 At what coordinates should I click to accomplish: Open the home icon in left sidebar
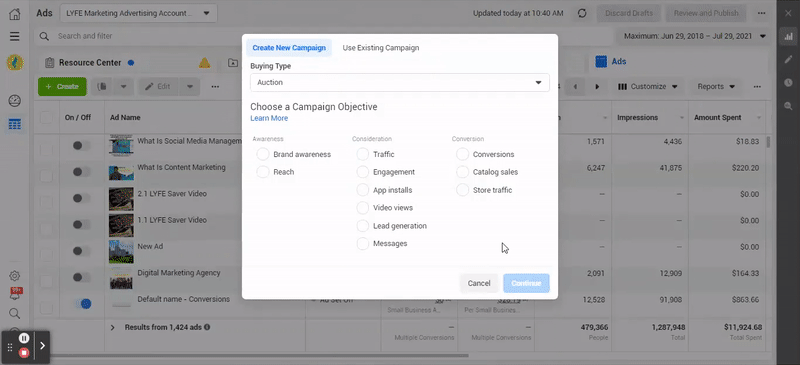[x=15, y=14]
